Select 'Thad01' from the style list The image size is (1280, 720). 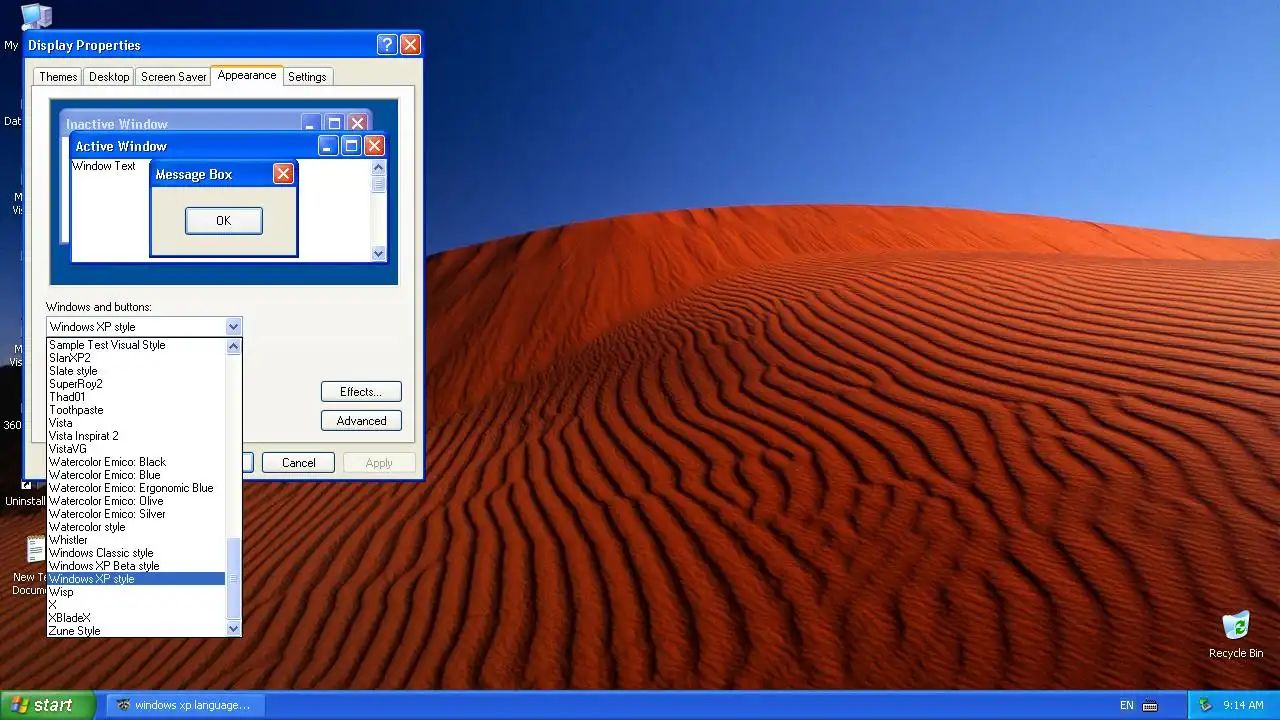(x=136, y=397)
